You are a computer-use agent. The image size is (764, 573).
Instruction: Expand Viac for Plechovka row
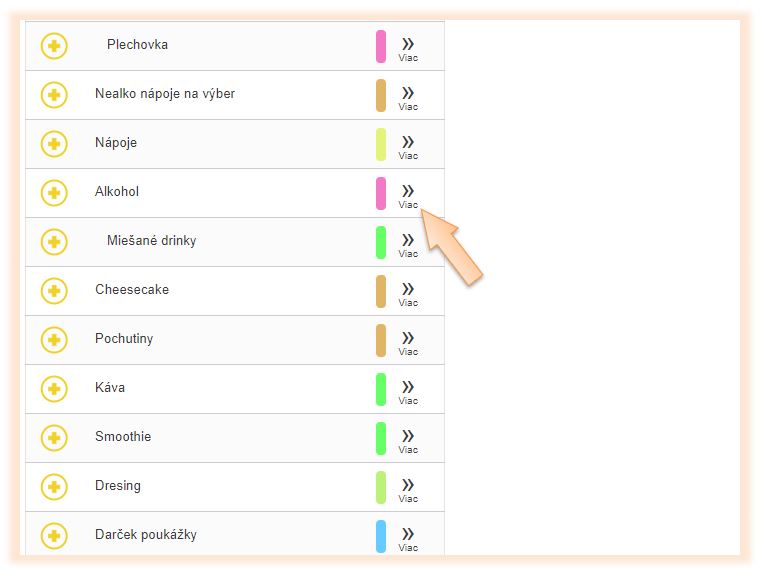point(408,50)
